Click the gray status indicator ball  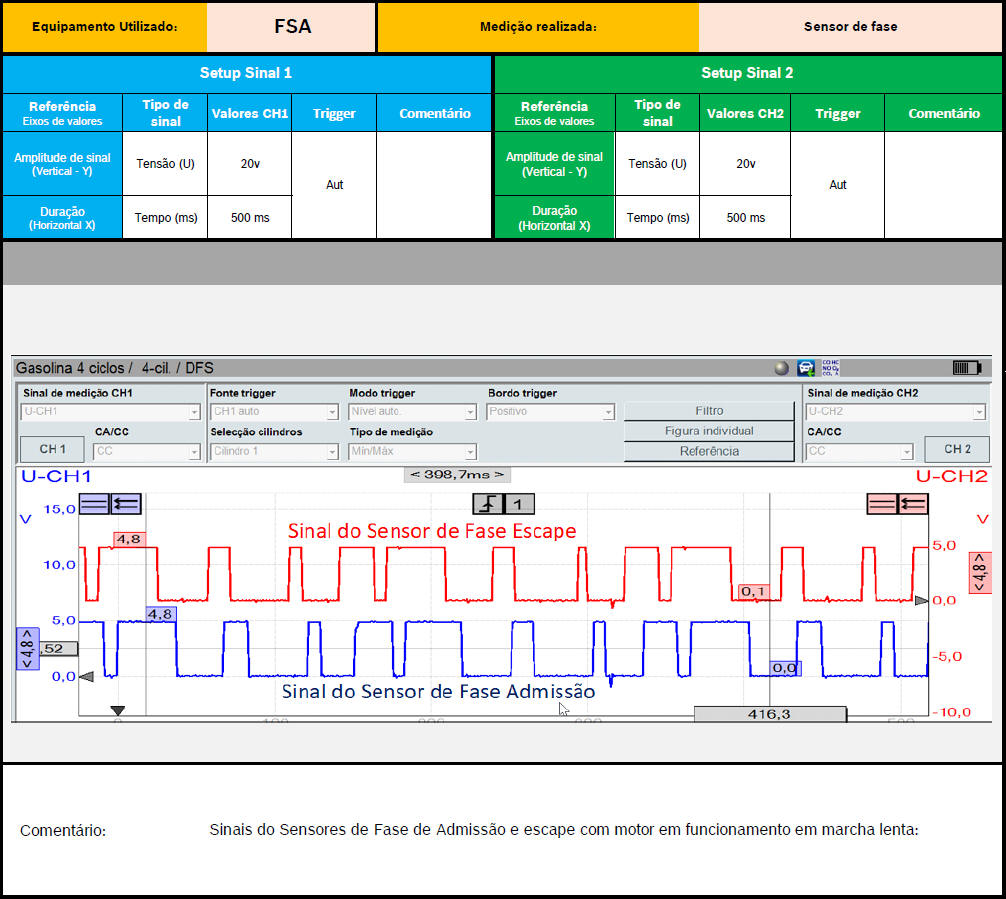pyautogui.click(x=781, y=368)
